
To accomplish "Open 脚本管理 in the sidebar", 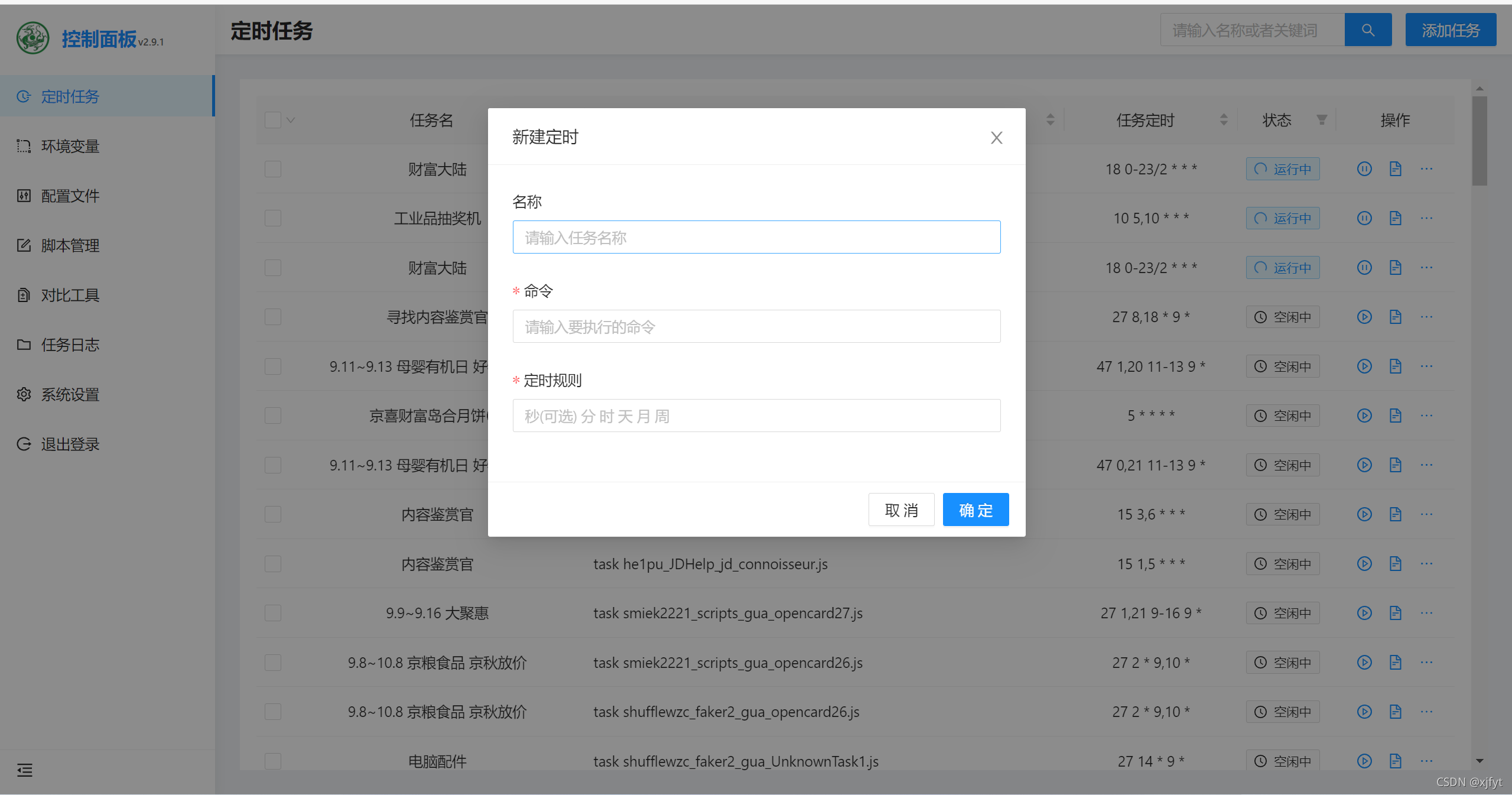I will point(106,245).
